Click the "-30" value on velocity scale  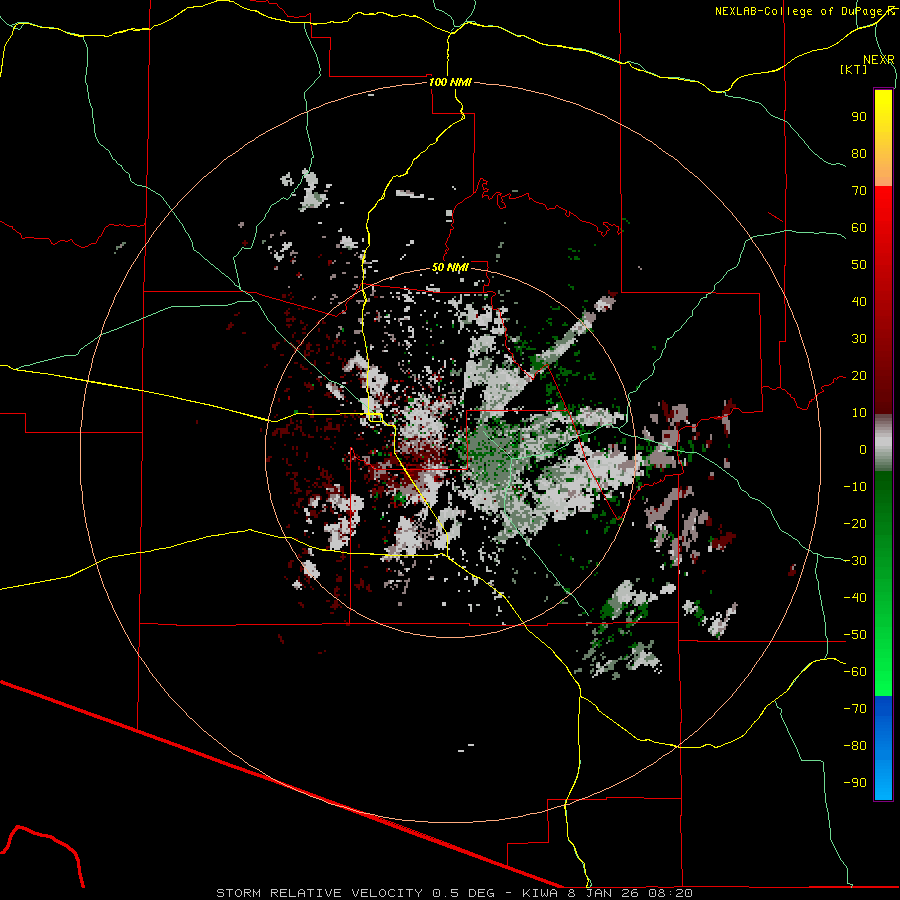tap(855, 561)
